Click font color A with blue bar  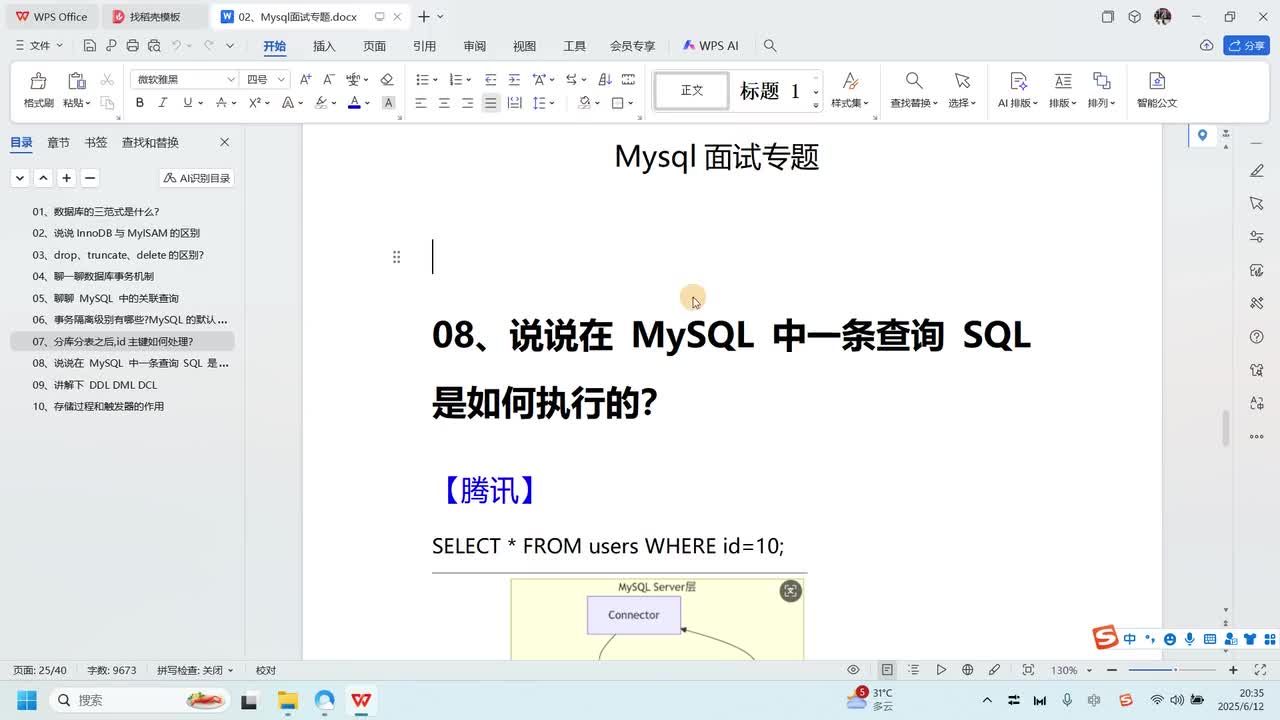pos(354,103)
